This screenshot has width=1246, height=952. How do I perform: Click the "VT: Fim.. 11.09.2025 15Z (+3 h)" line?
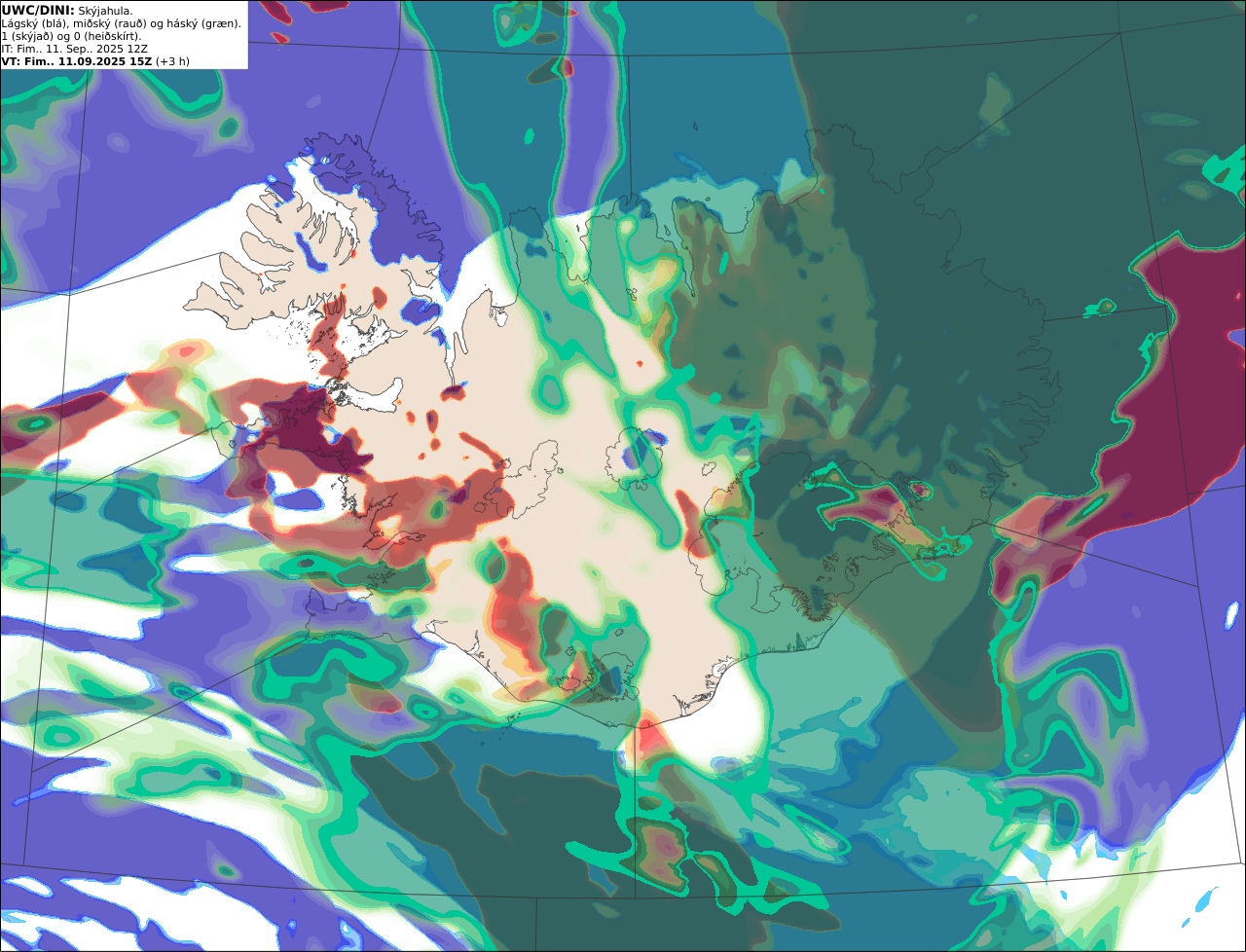pyautogui.click(x=95, y=60)
